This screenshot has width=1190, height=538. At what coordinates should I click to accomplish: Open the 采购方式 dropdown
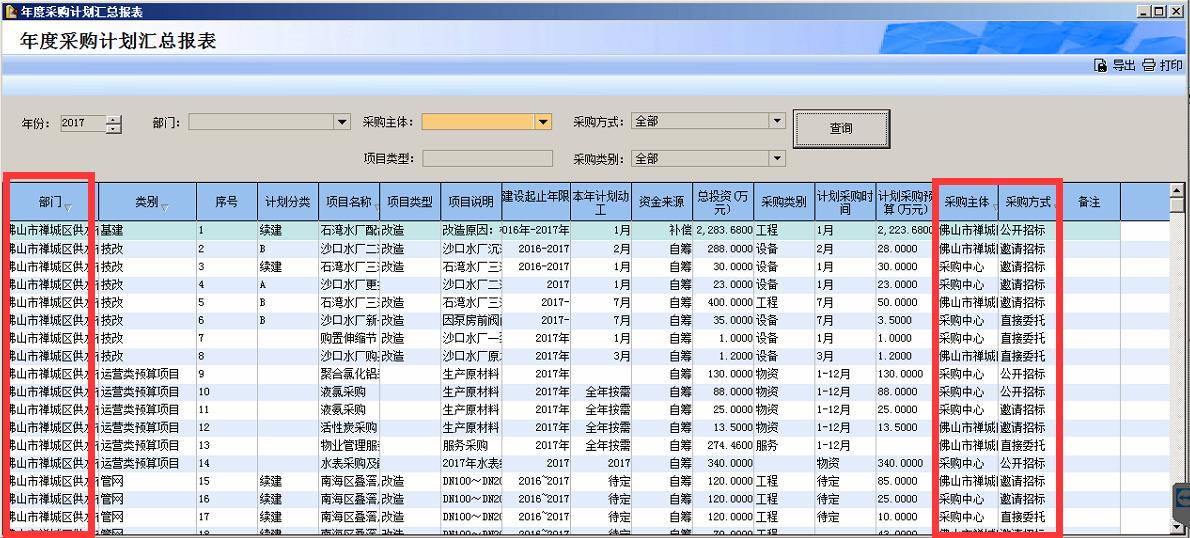[x=776, y=121]
